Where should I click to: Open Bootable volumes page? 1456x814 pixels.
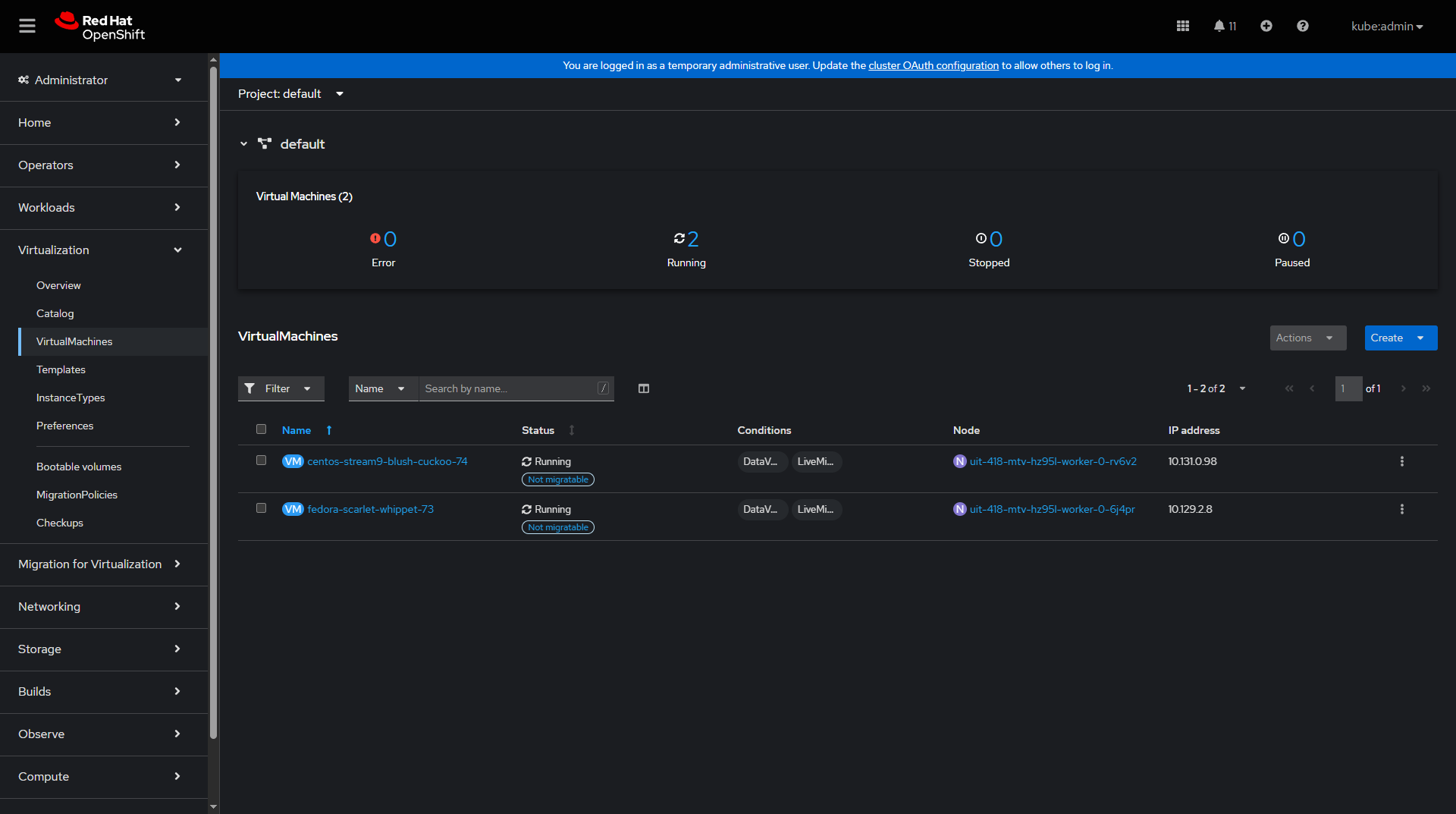tap(79, 467)
